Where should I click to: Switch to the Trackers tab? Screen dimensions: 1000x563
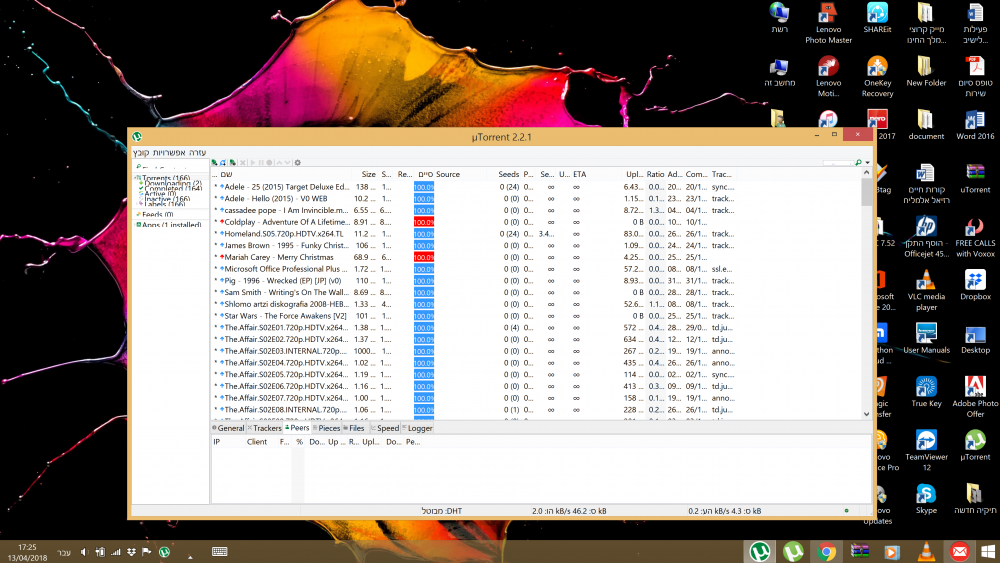click(265, 428)
